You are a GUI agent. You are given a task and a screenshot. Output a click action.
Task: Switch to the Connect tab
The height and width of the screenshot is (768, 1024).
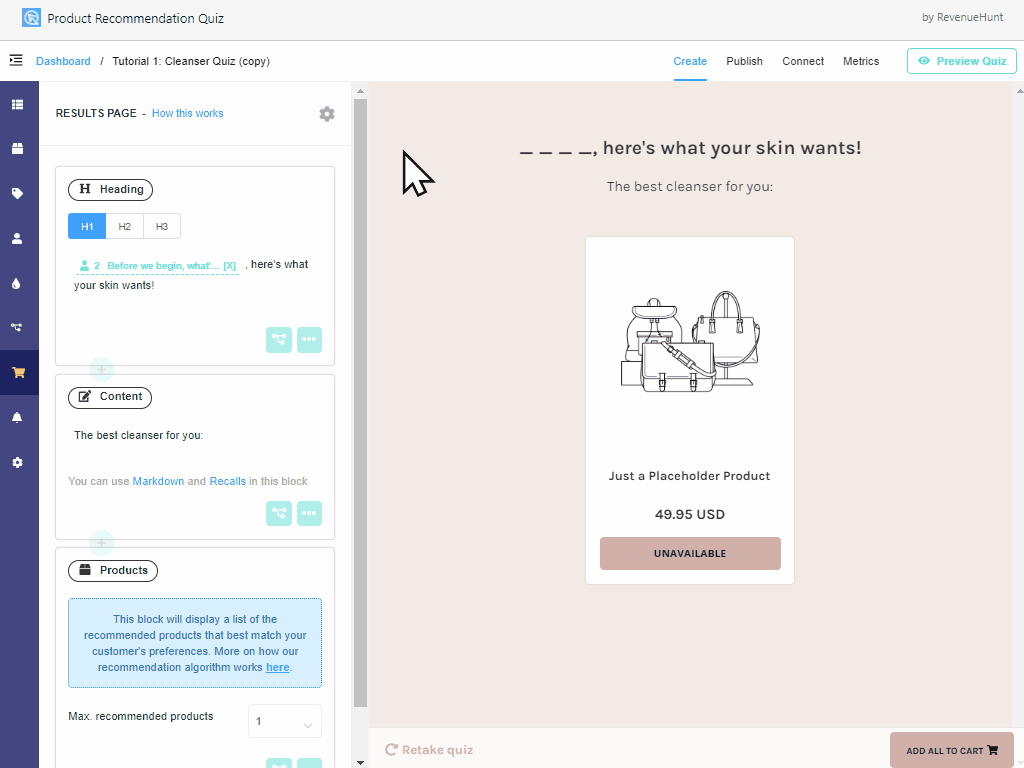803,61
